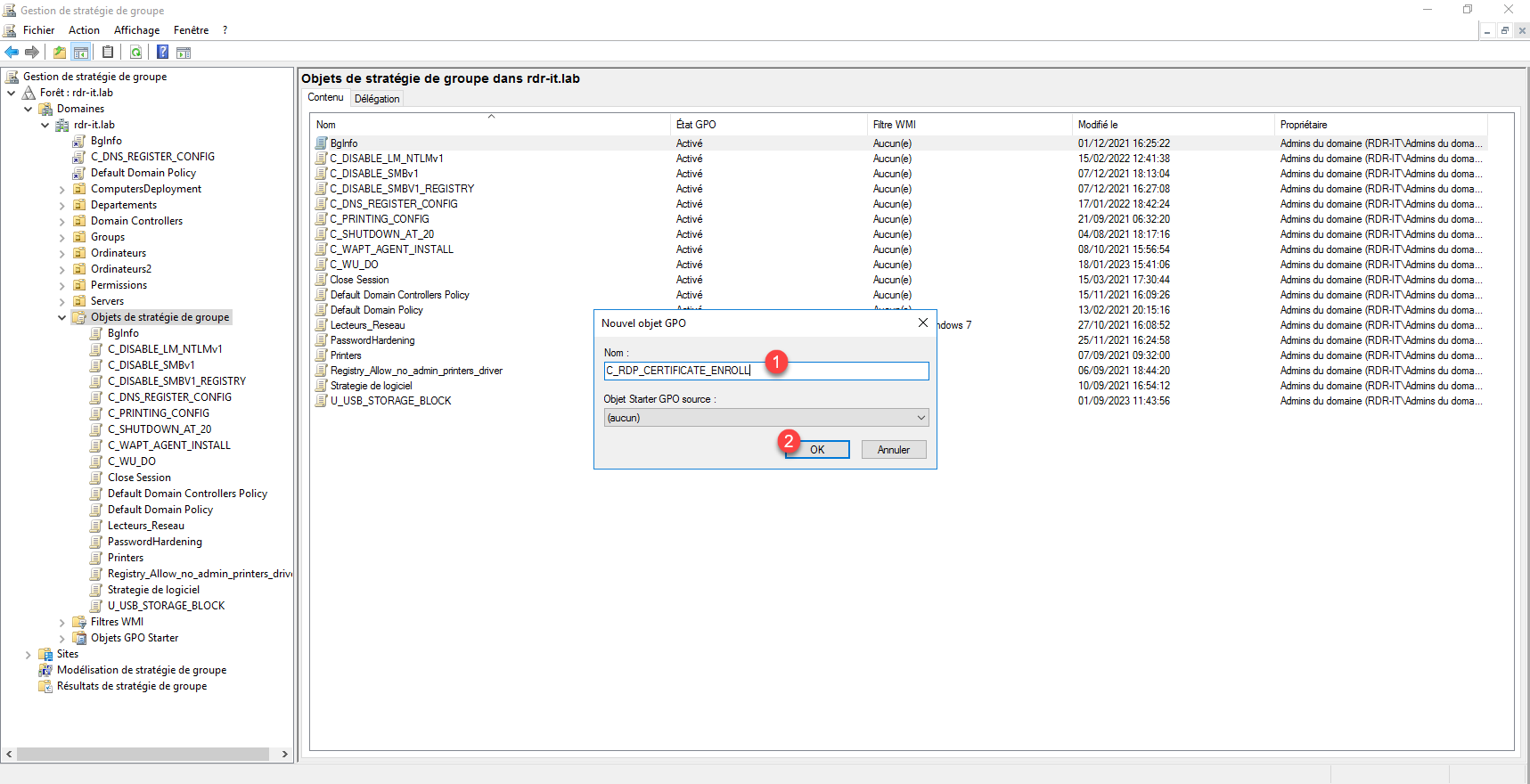Click the Nom text field in dialog
The height and width of the screenshot is (784, 1530).
pos(765,371)
